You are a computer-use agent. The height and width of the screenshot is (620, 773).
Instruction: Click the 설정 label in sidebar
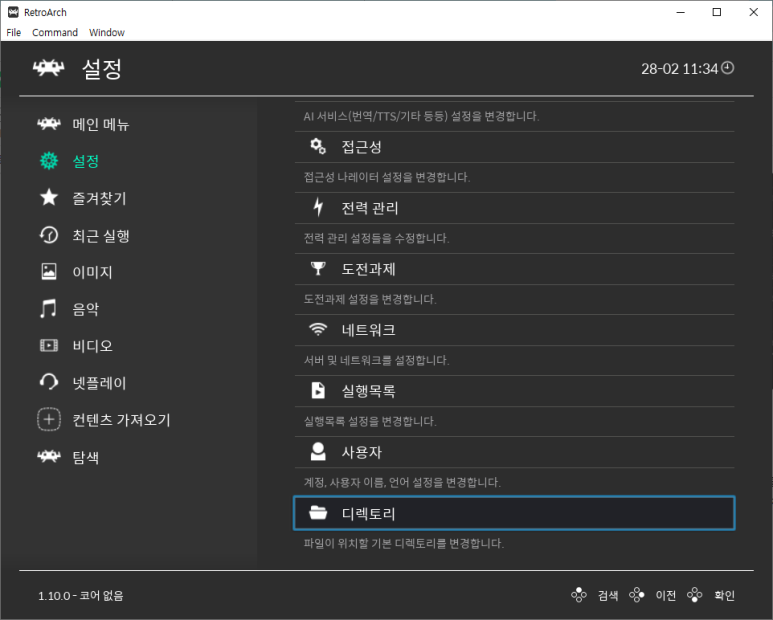click(85, 161)
